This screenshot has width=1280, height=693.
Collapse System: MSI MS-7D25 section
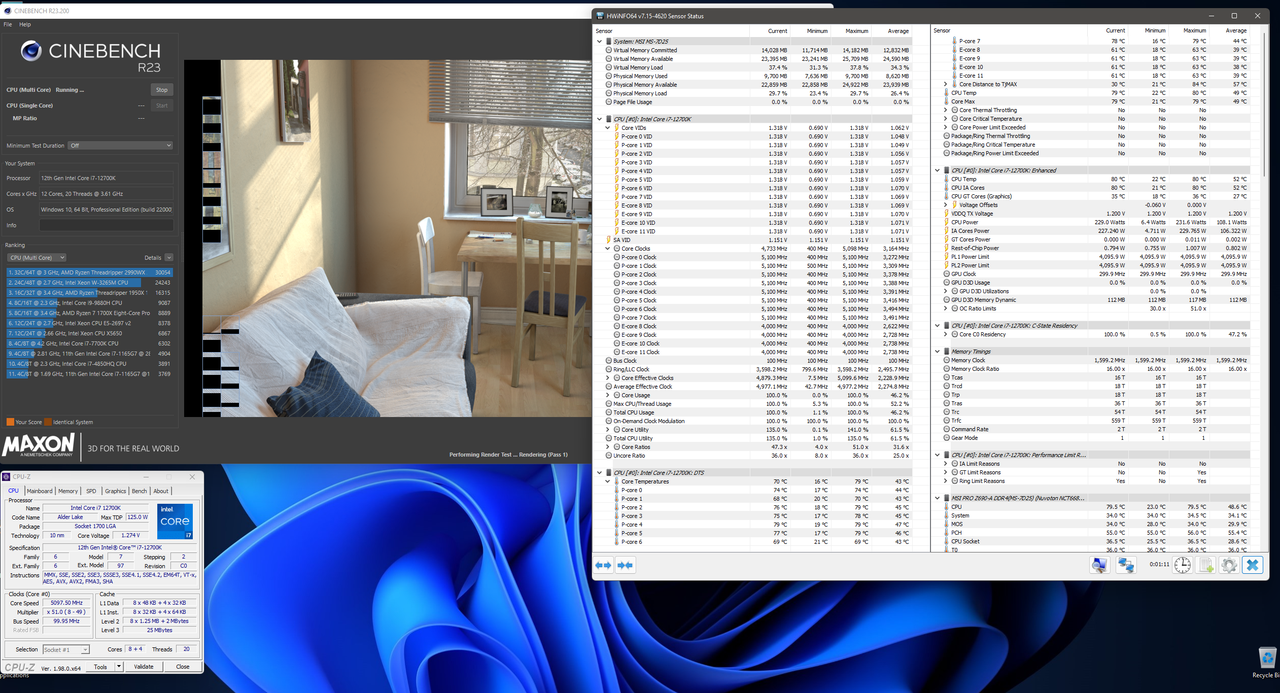point(600,41)
